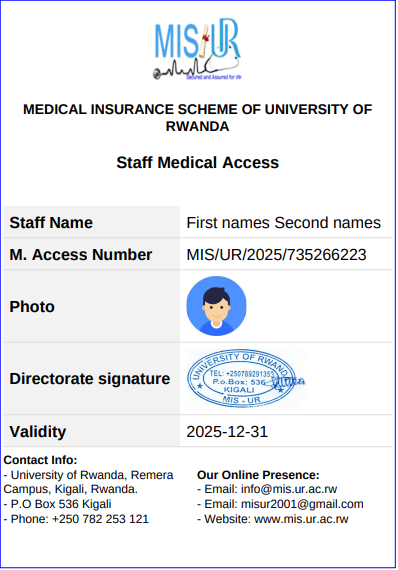The image size is (398, 570).
Task: Select access number MIS/UR/2025/735266223
Action: click(276, 254)
